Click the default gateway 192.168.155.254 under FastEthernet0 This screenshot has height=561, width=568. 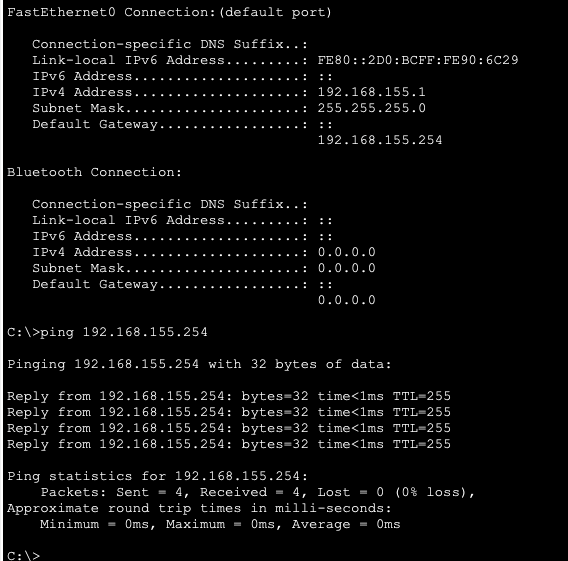tap(380, 140)
